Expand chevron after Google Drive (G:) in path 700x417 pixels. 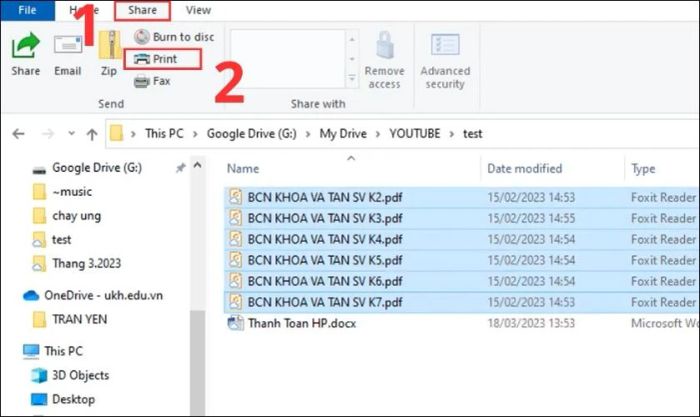click(x=308, y=134)
